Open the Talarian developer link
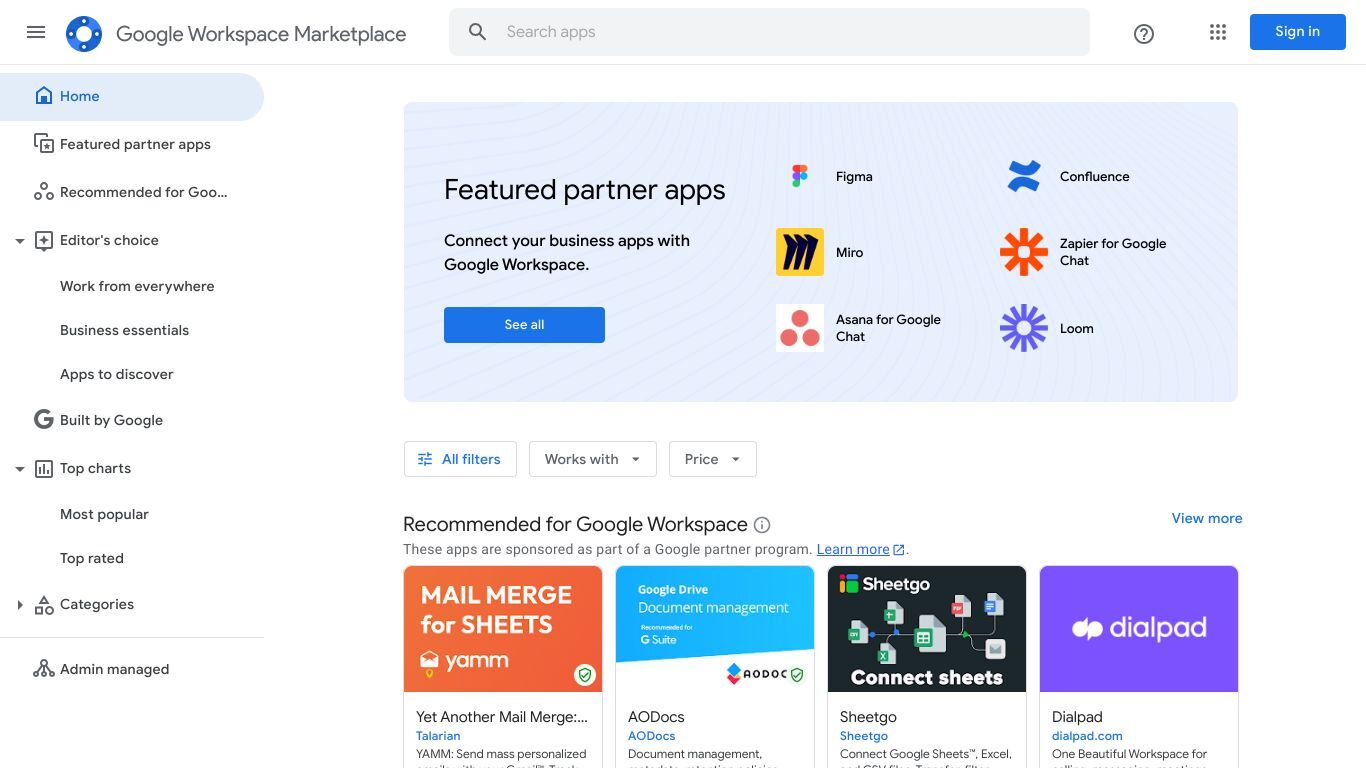1366x768 pixels. coord(438,736)
